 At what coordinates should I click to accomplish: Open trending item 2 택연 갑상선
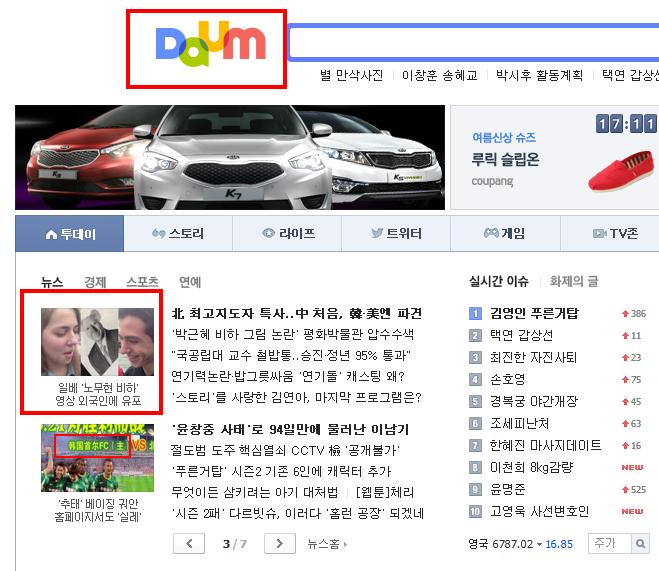tap(521, 335)
